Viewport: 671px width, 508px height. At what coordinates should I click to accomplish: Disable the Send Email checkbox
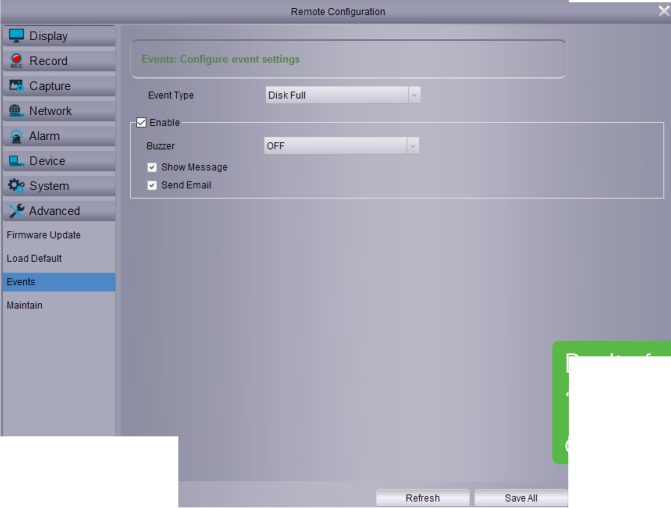tap(152, 185)
